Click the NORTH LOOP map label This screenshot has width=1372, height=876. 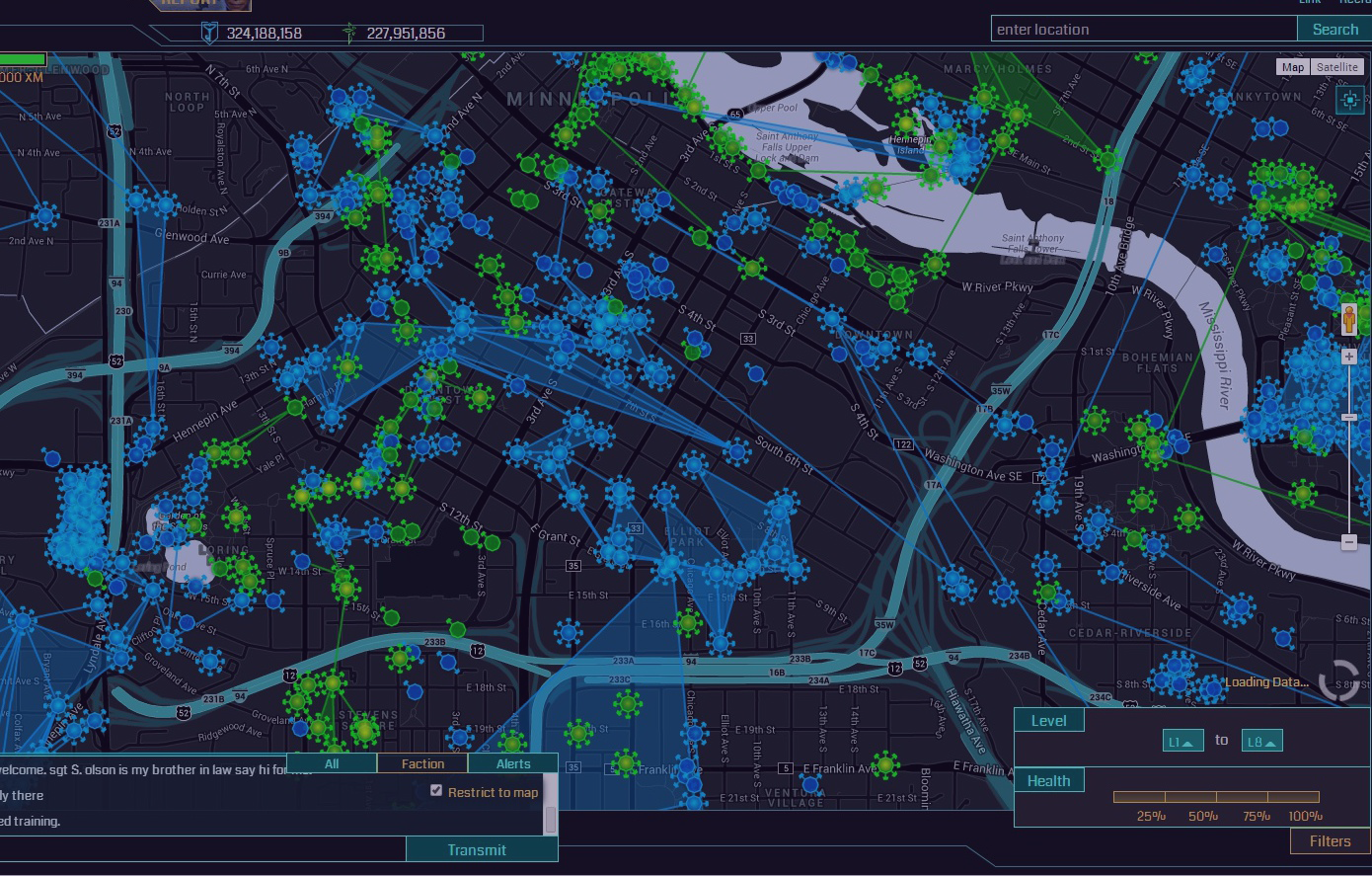pyautogui.click(x=188, y=102)
